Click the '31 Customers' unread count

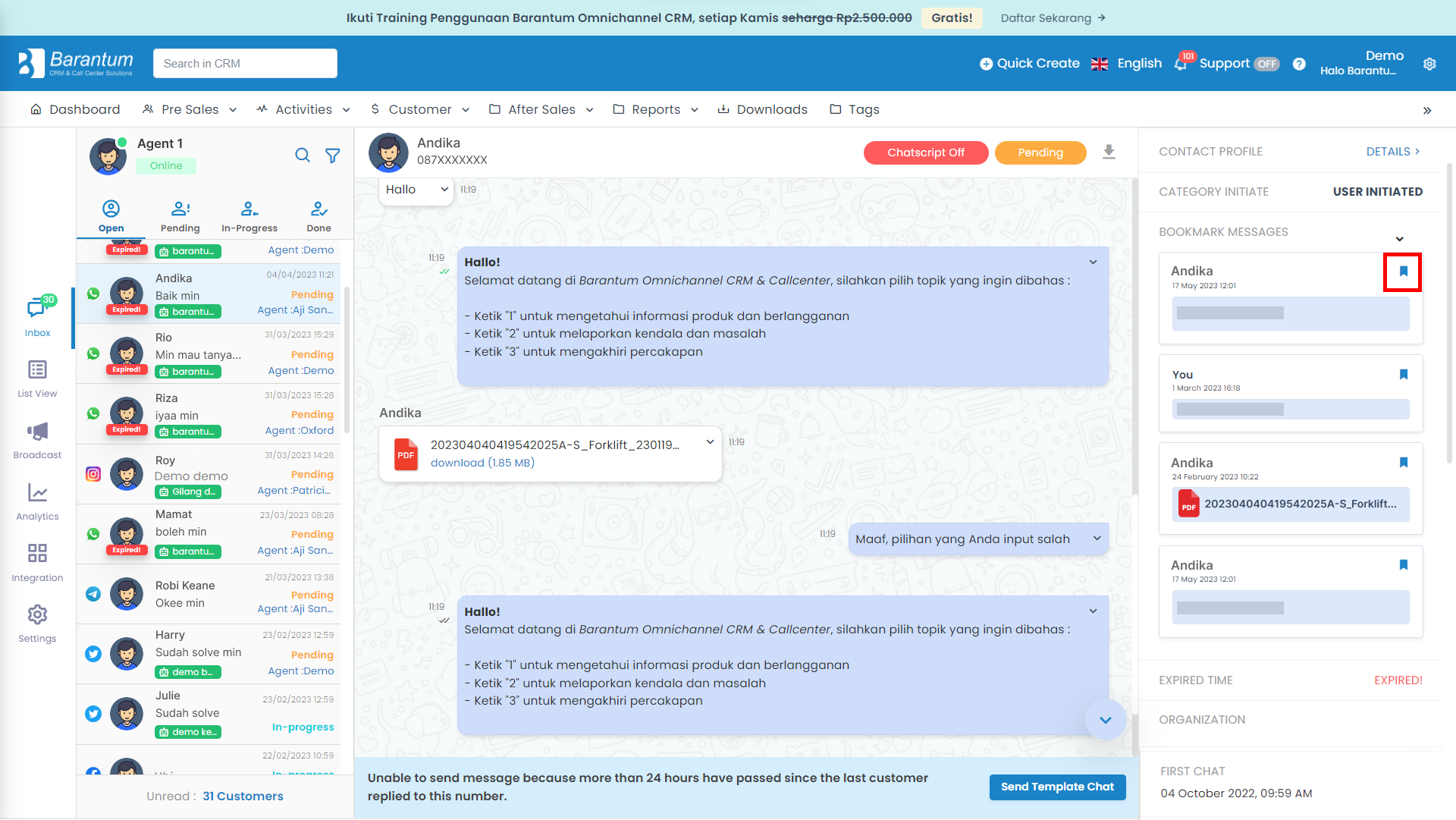pyautogui.click(x=243, y=796)
